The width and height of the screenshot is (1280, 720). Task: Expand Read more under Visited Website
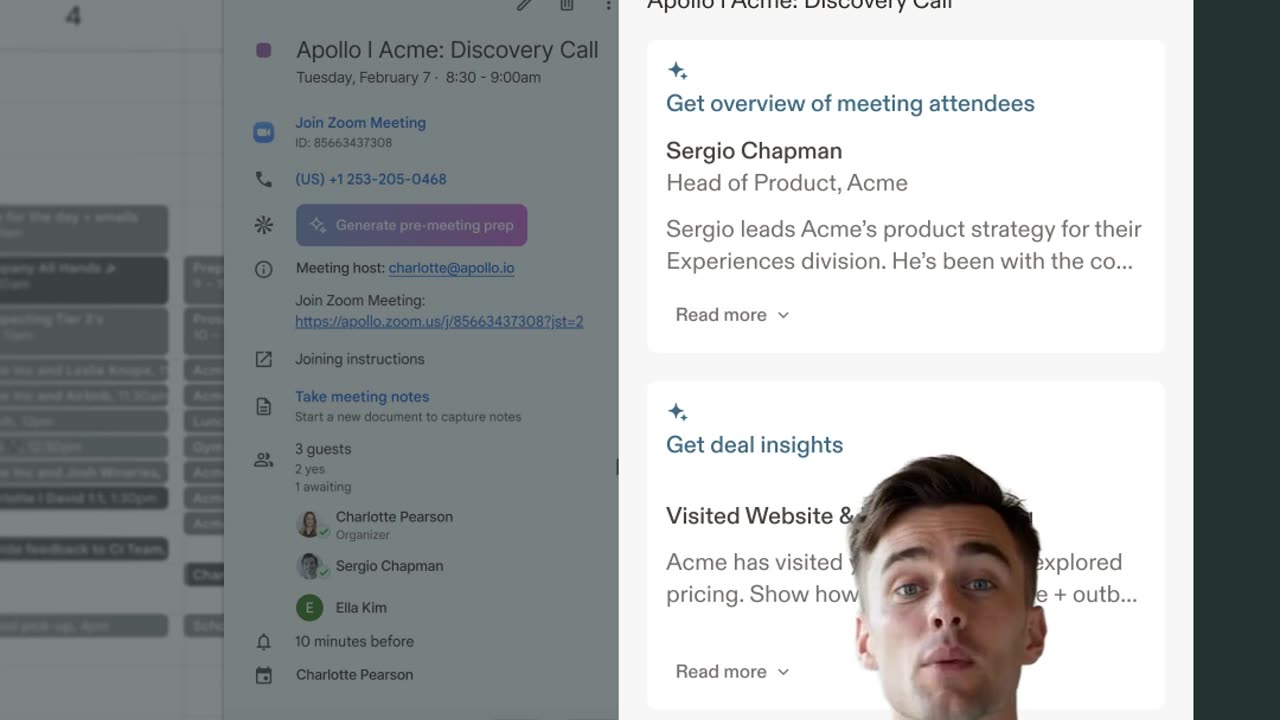coord(732,672)
